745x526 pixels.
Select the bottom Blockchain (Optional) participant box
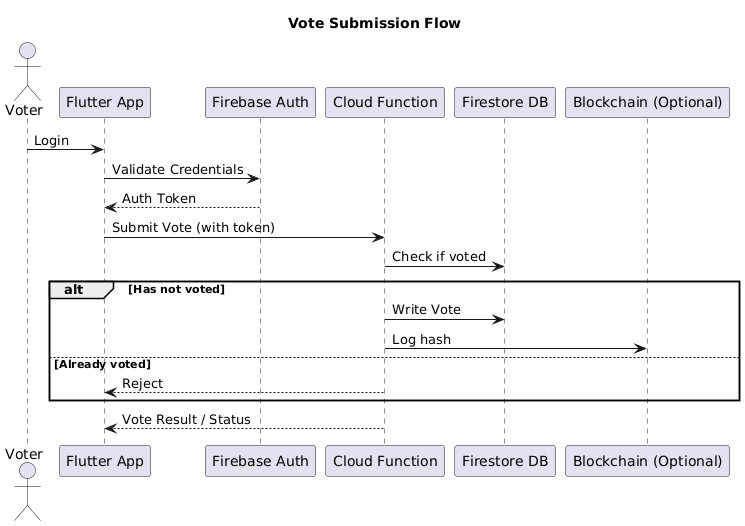647,461
